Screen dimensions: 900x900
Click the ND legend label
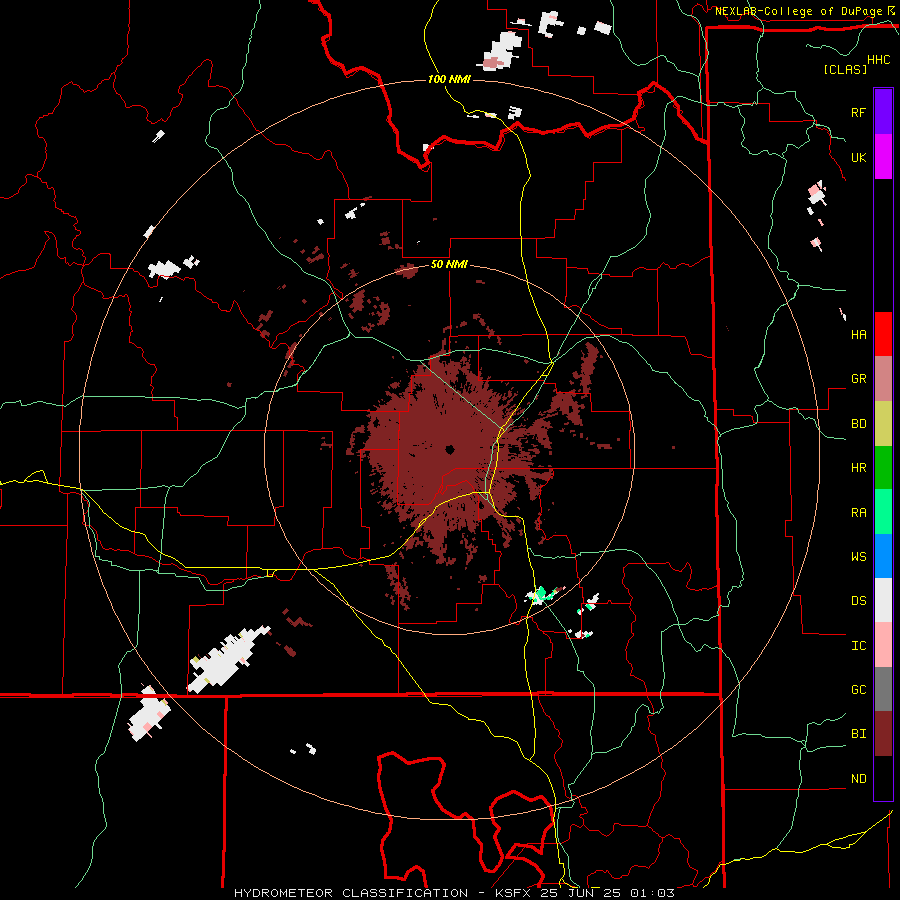point(858,779)
